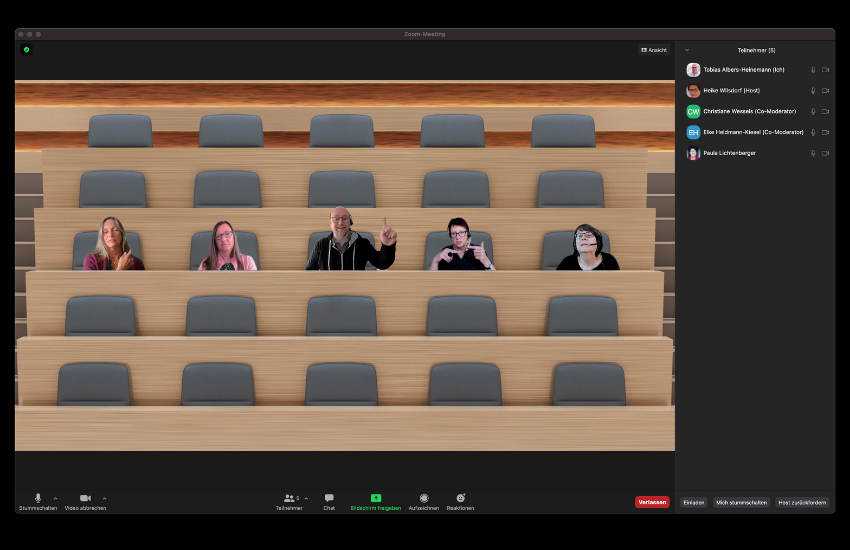The width and height of the screenshot is (850, 550).
Task: Toggle camera icon for Christiane Wessels
Action: tap(826, 112)
